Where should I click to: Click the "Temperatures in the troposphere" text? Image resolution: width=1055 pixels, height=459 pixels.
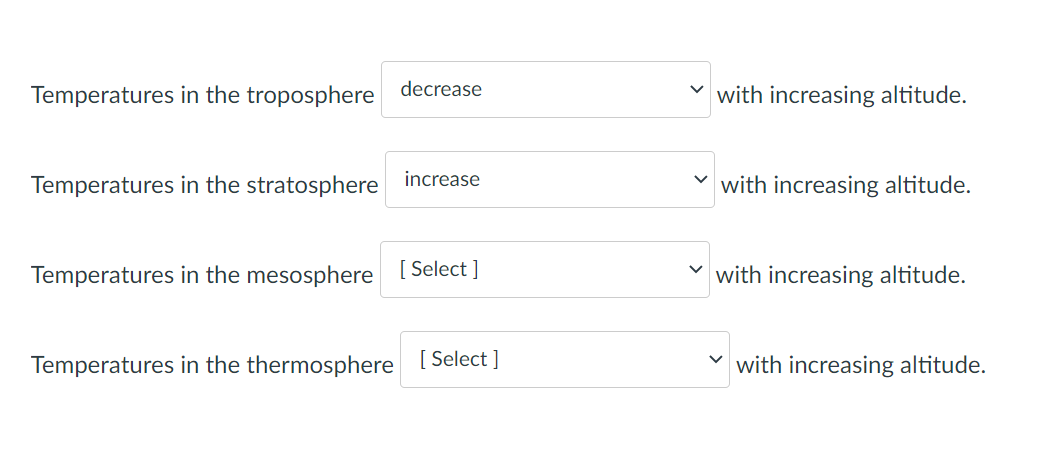(202, 96)
